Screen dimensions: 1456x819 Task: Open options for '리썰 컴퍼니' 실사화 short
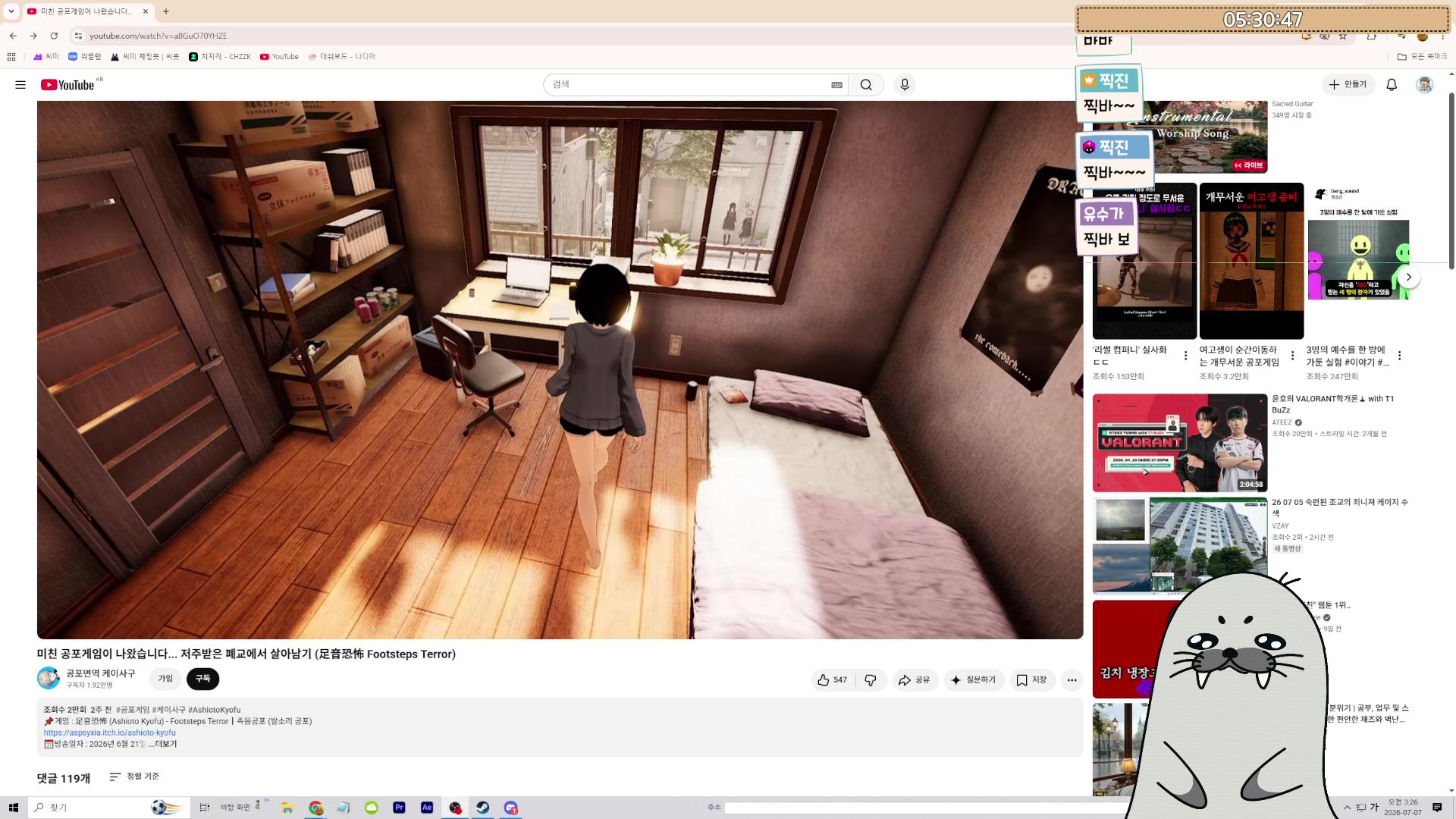(1186, 356)
